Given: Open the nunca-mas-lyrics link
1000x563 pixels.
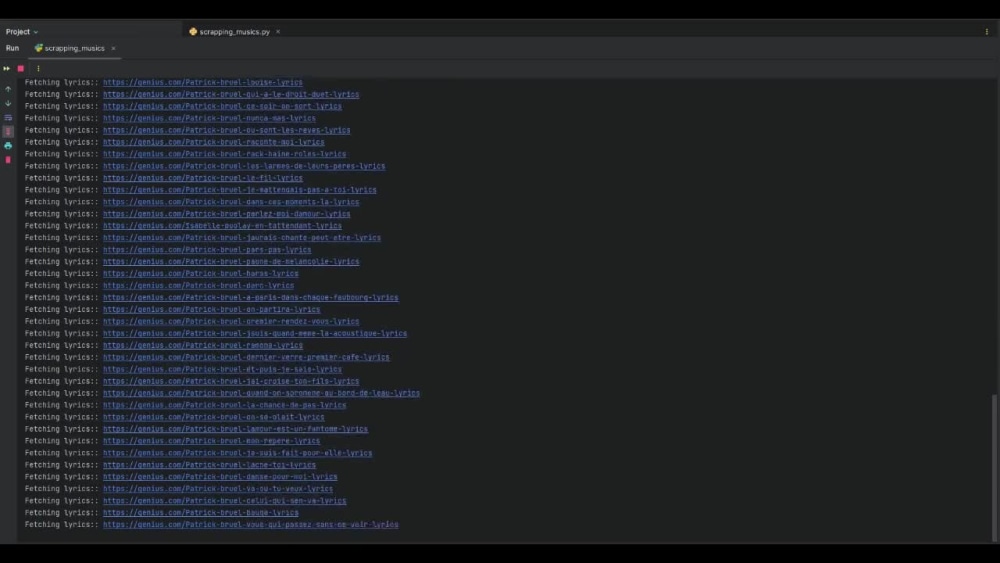Looking at the screenshot, I should click(x=209, y=119).
